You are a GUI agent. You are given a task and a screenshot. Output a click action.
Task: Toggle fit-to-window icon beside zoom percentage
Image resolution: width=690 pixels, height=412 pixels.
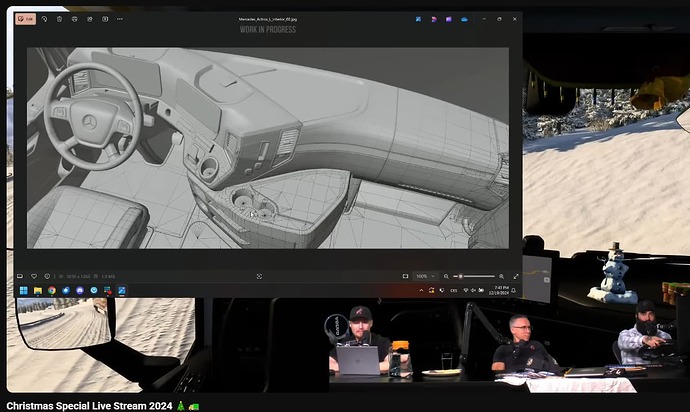[x=404, y=276]
